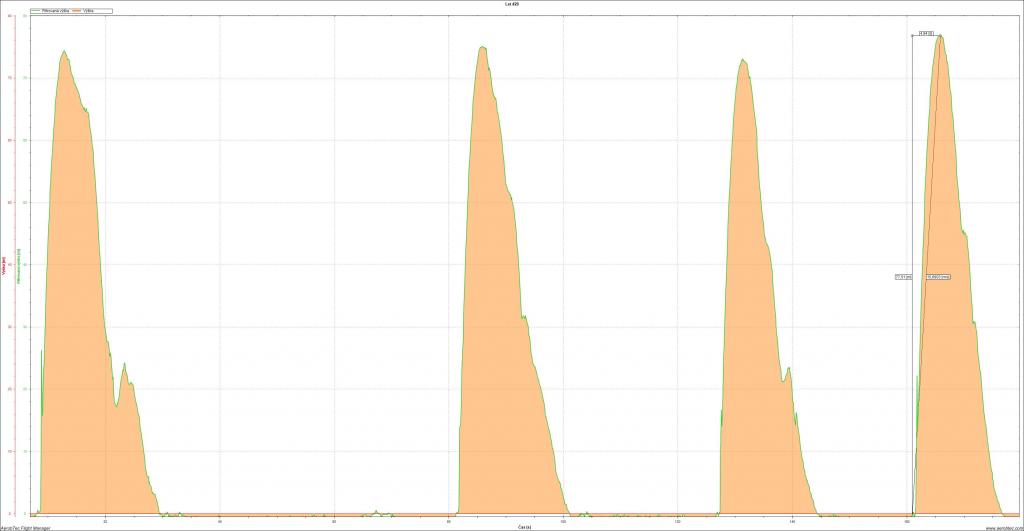1024x531 pixels.
Task: Click the tiny bump on the flat baseline
Action: pos(376,511)
